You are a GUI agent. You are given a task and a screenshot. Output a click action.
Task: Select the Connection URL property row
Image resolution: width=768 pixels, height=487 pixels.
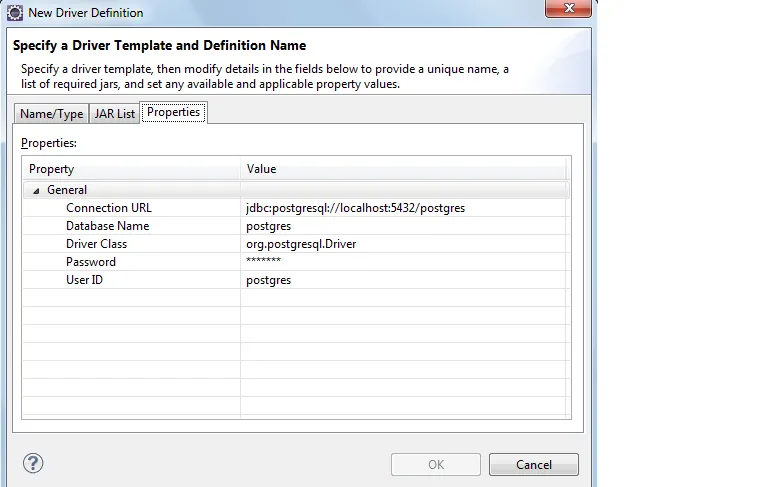109,208
